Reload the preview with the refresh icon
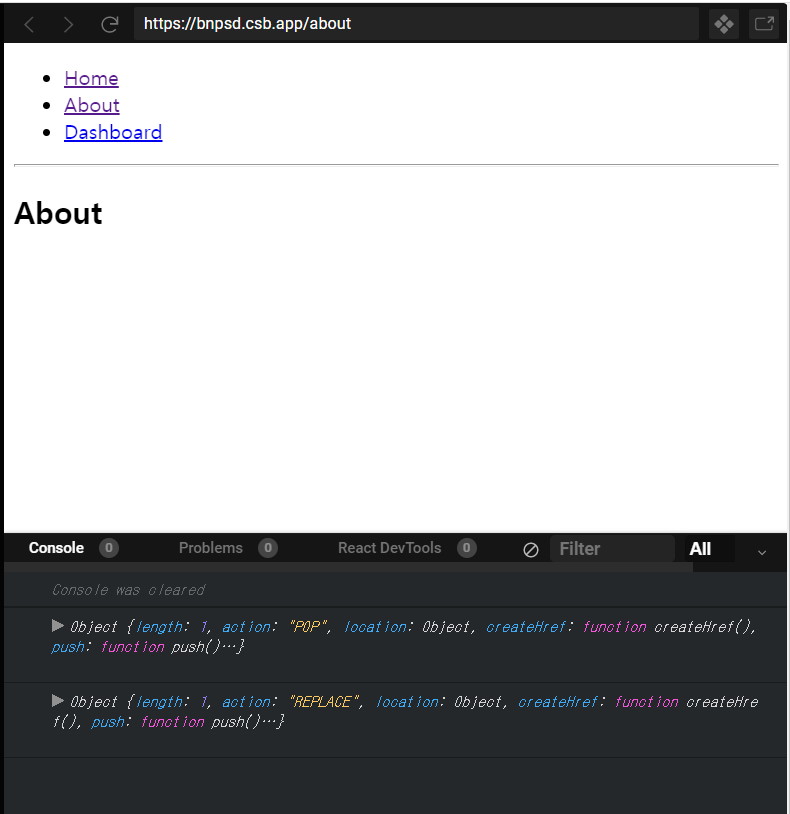The width and height of the screenshot is (790, 814). pos(110,24)
